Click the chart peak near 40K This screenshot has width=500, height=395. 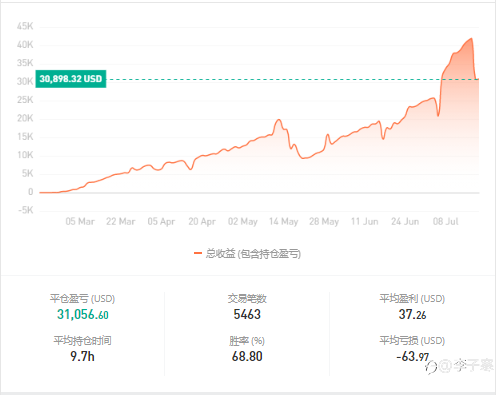(x=471, y=39)
